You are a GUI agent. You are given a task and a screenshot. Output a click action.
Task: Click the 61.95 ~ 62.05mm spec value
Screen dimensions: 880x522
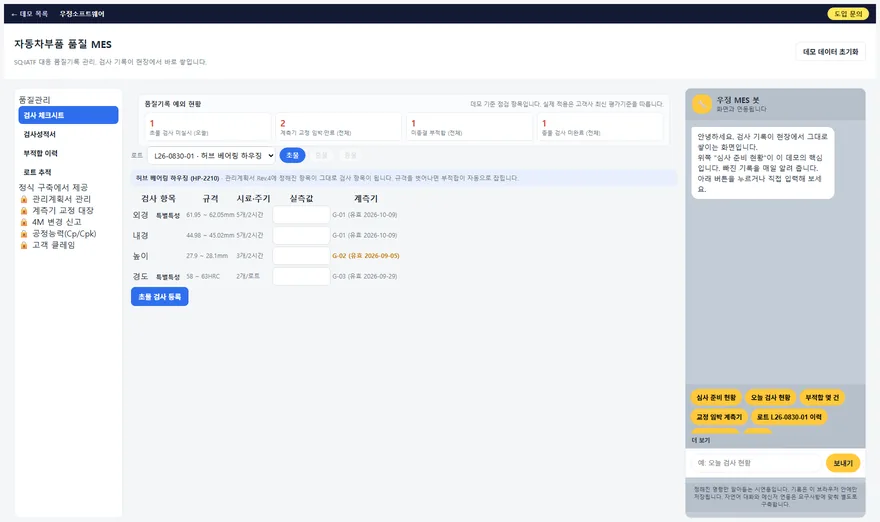tap(210, 215)
